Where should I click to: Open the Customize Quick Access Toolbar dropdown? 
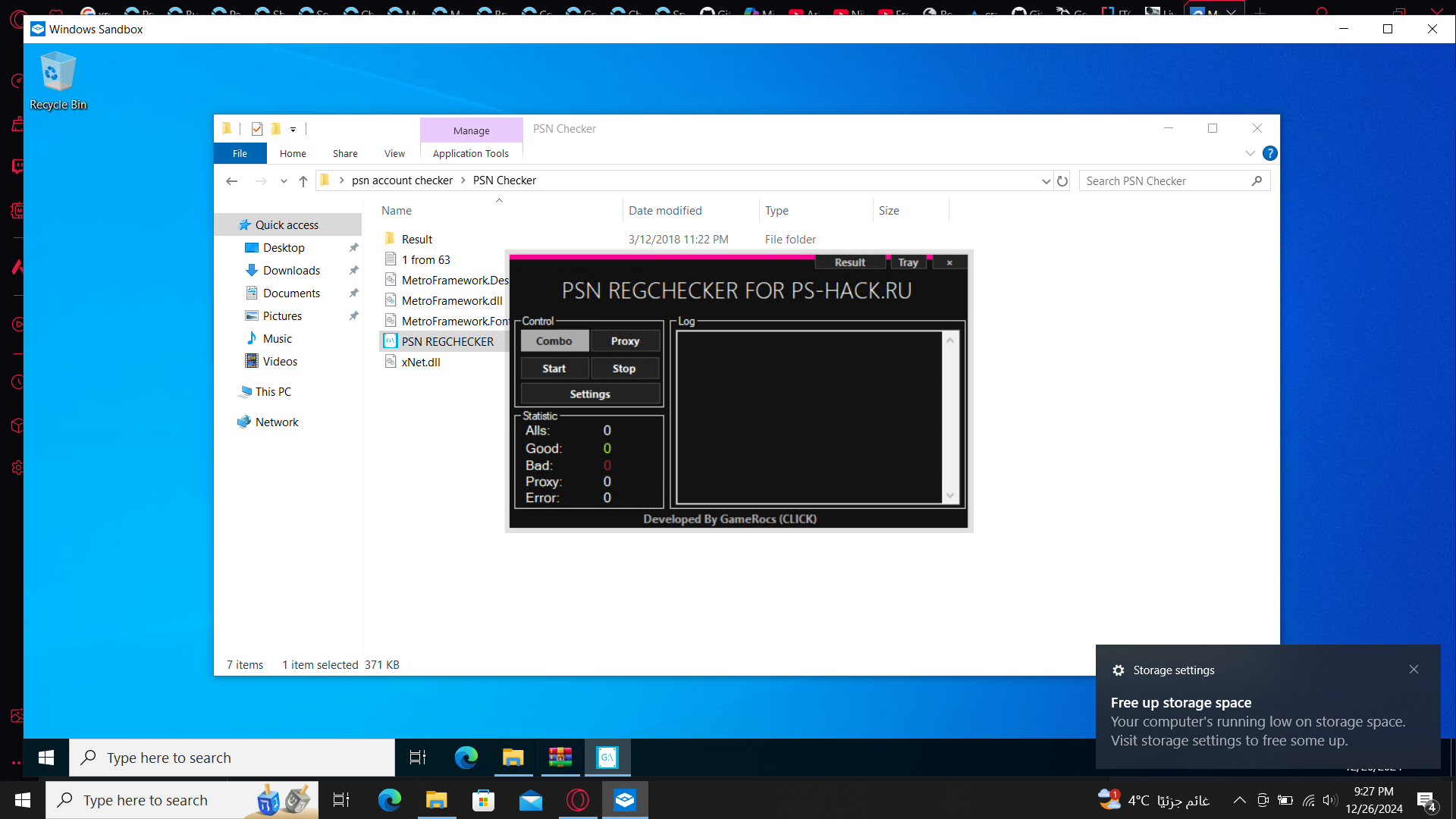point(294,129)
